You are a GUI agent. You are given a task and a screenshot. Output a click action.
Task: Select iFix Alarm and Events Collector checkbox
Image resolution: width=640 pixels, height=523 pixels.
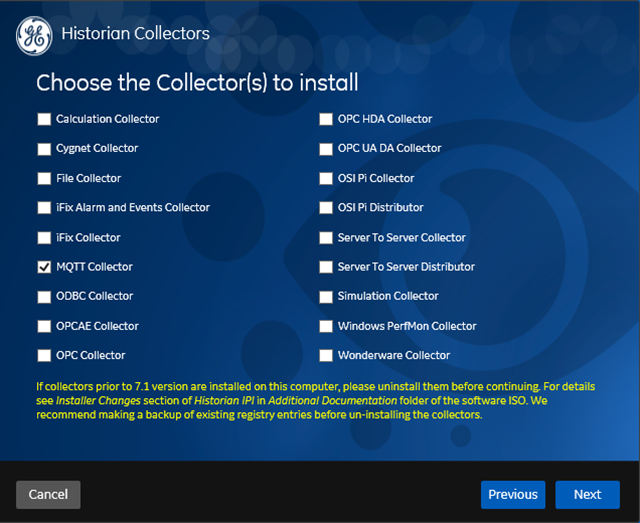[44, 208]
